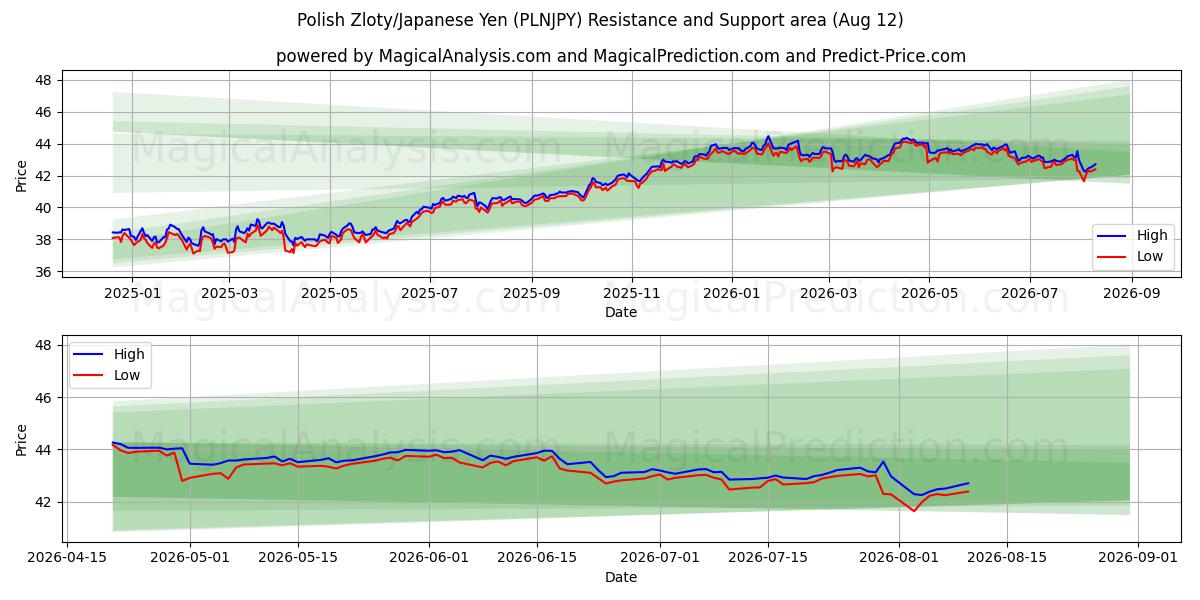Click the '2026-04-15' tick label

[66, 559]
